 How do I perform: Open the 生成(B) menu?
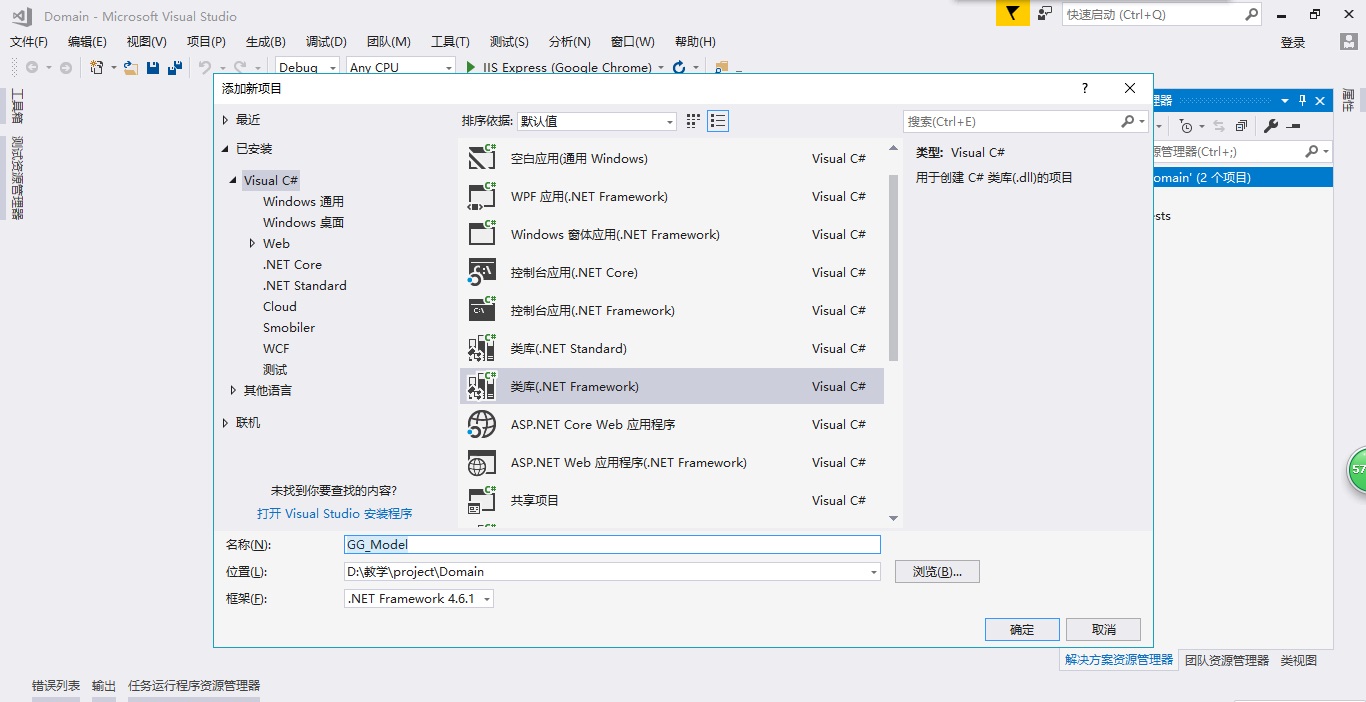[x=266, y=41]
